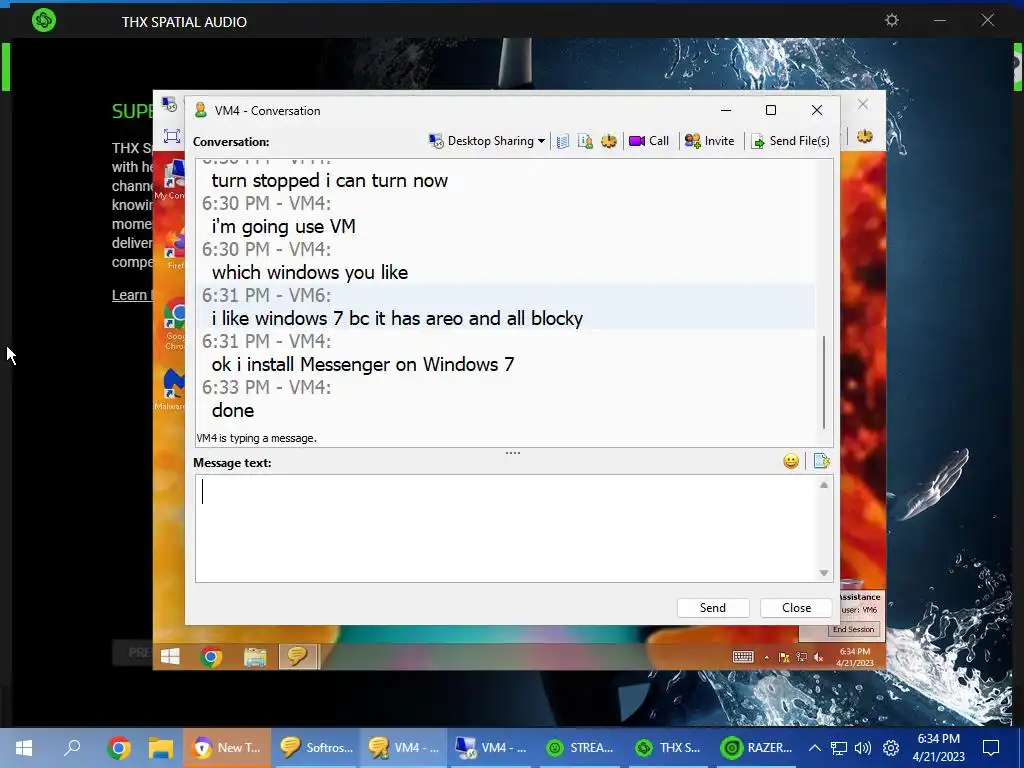This screenshot has width=1024, height=768.
Task: Open File Explorer on the host taskbar
Action: [161, 748]
